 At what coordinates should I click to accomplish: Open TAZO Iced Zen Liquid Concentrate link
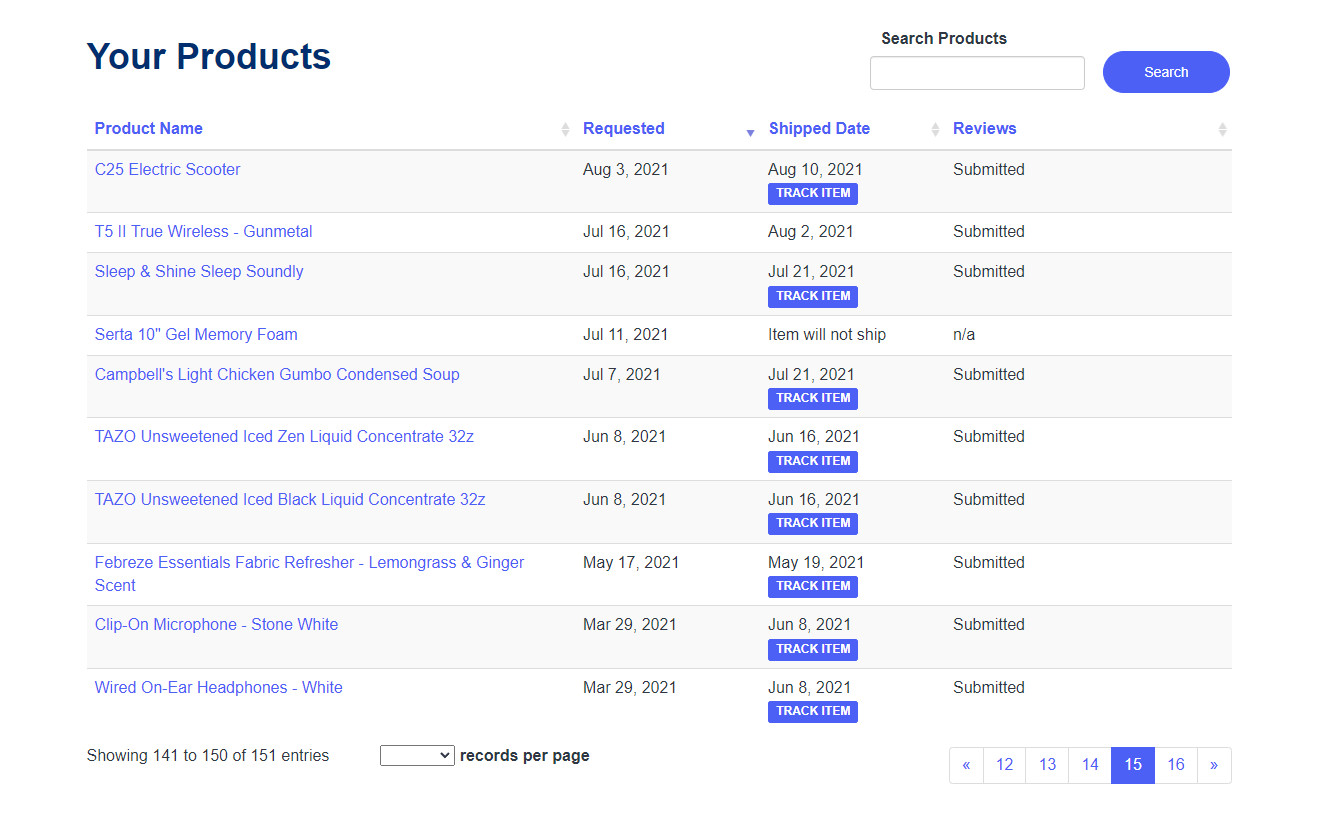(x=284, y=437)
